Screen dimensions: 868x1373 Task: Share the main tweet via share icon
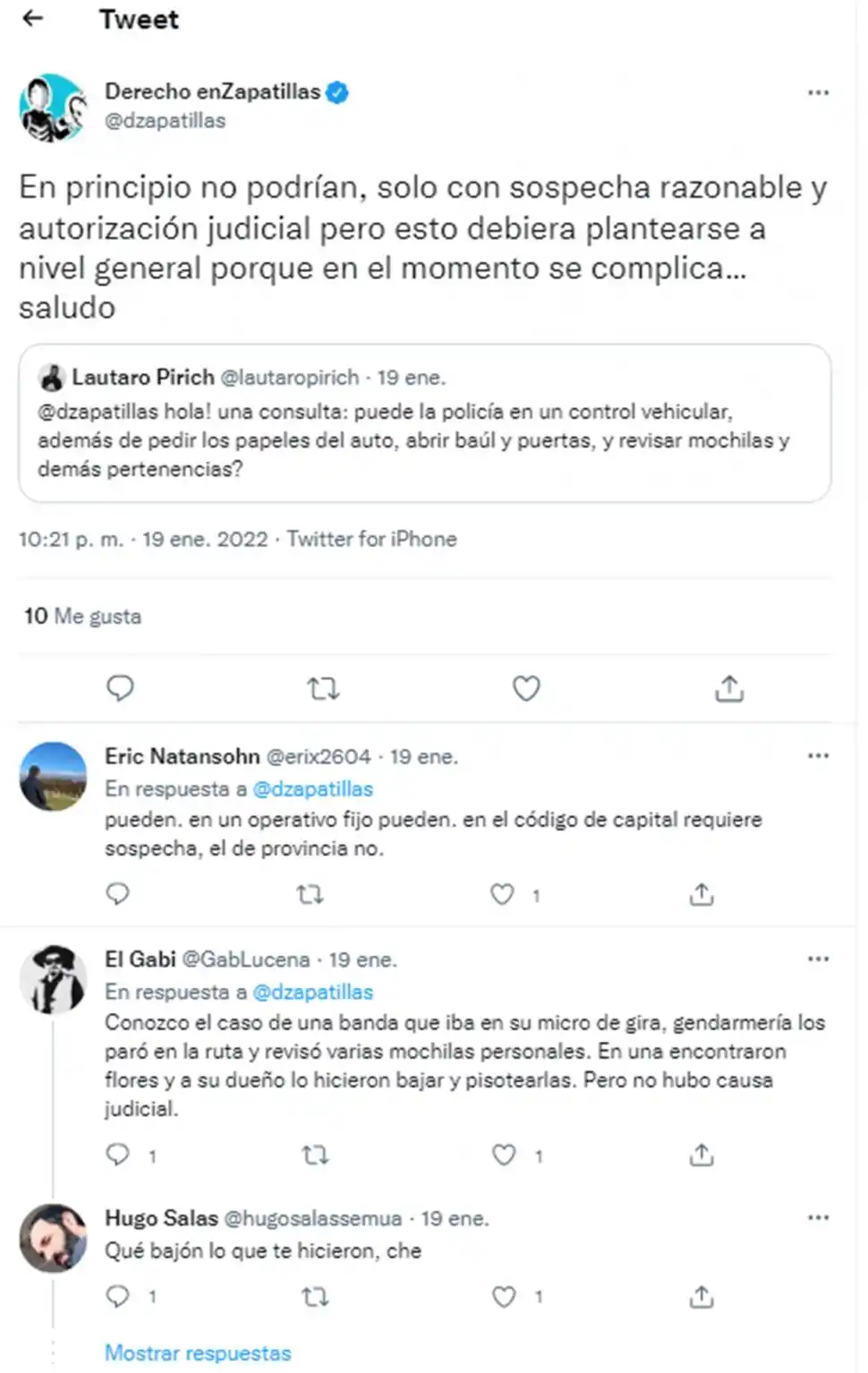pos(729,688)
